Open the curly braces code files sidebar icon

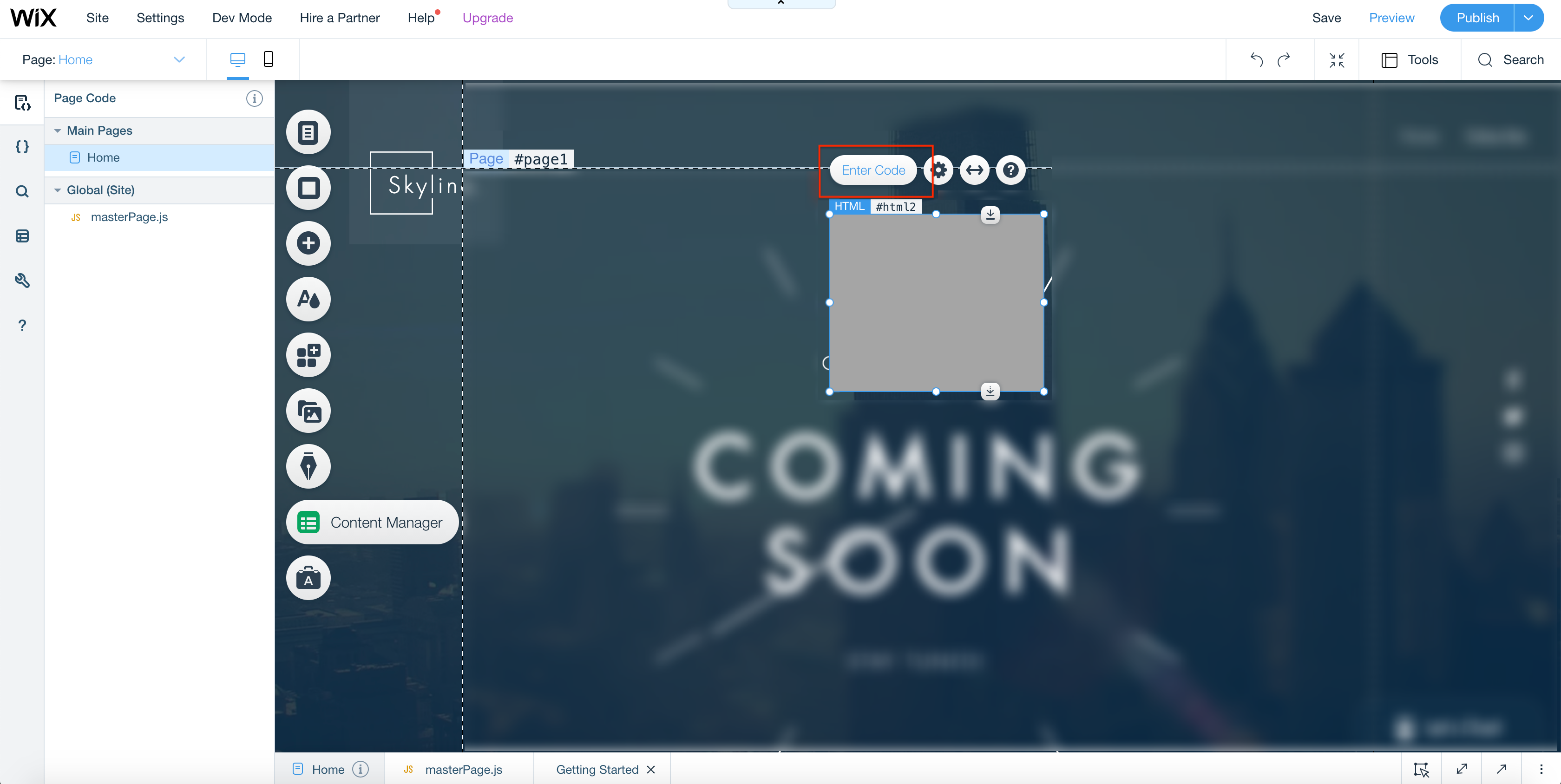[x=22, y=147]
